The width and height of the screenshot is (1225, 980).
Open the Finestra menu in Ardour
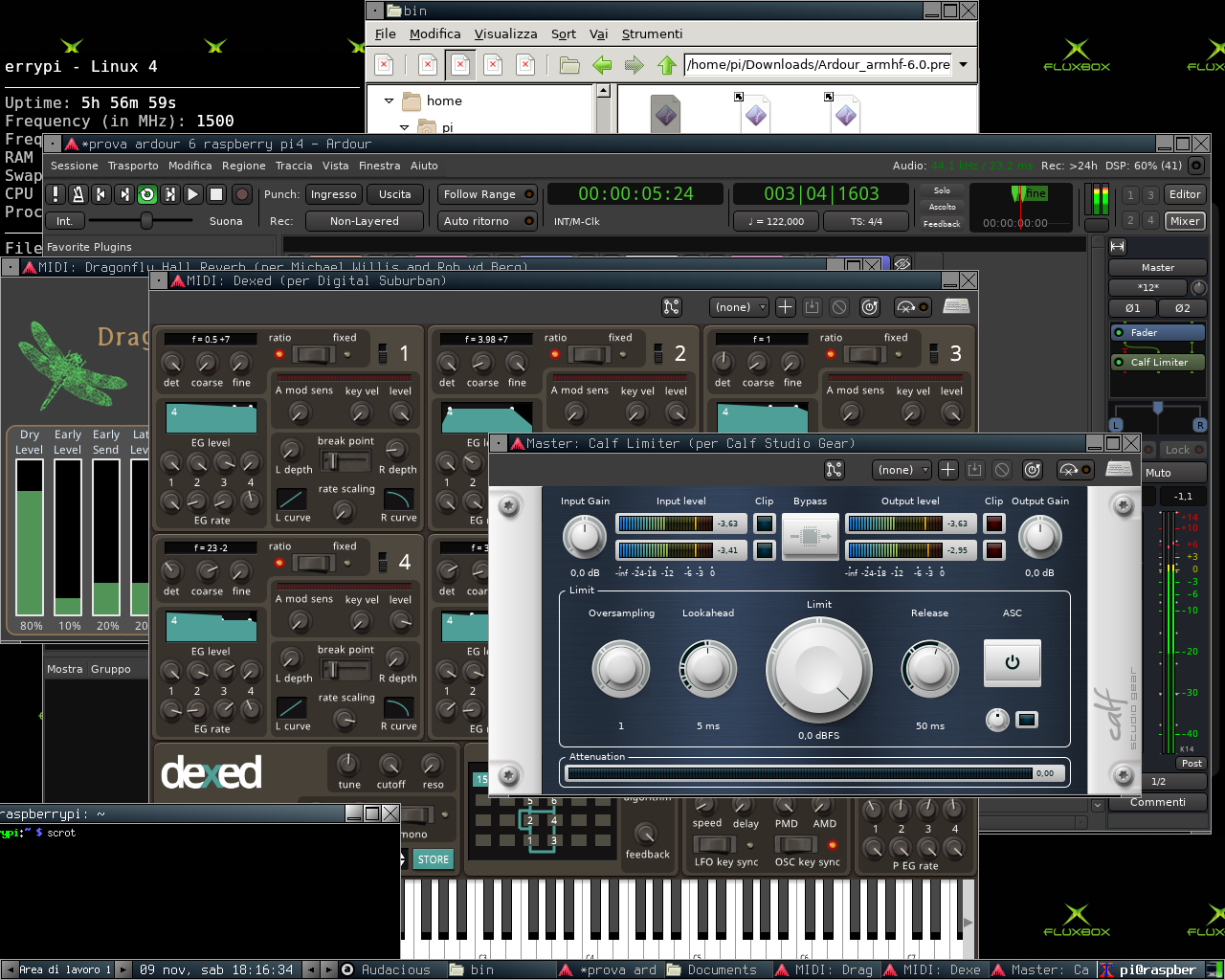380,166
